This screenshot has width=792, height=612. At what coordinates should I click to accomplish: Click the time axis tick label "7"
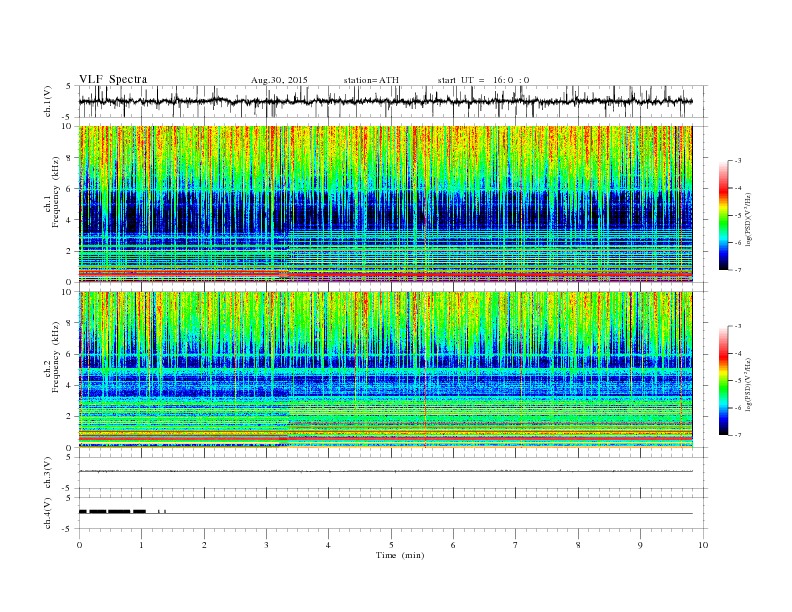pos(516,545)
